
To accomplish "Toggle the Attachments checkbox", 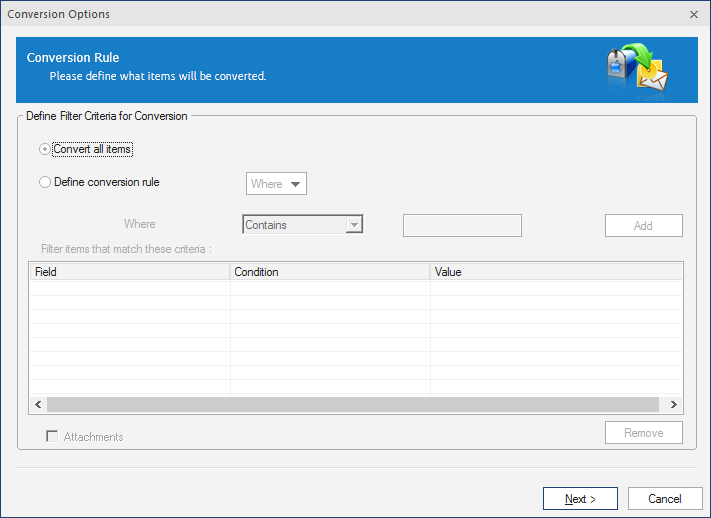I will pos(52,436).
